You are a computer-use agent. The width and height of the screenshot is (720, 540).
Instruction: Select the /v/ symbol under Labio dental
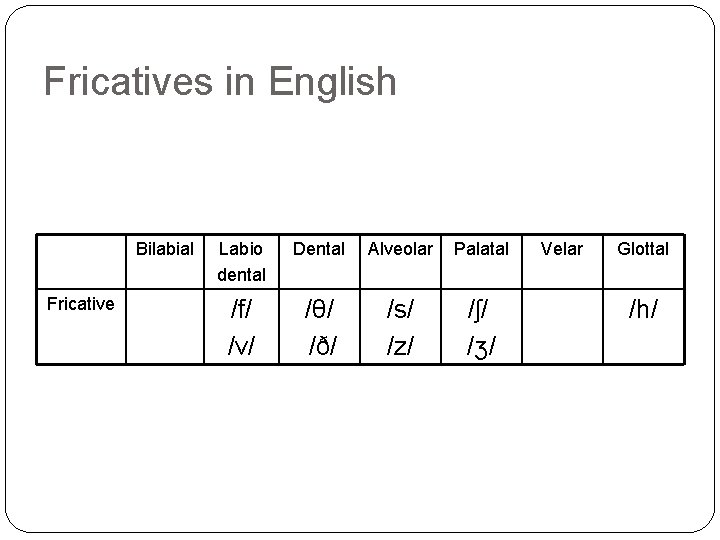click(241, 344)
